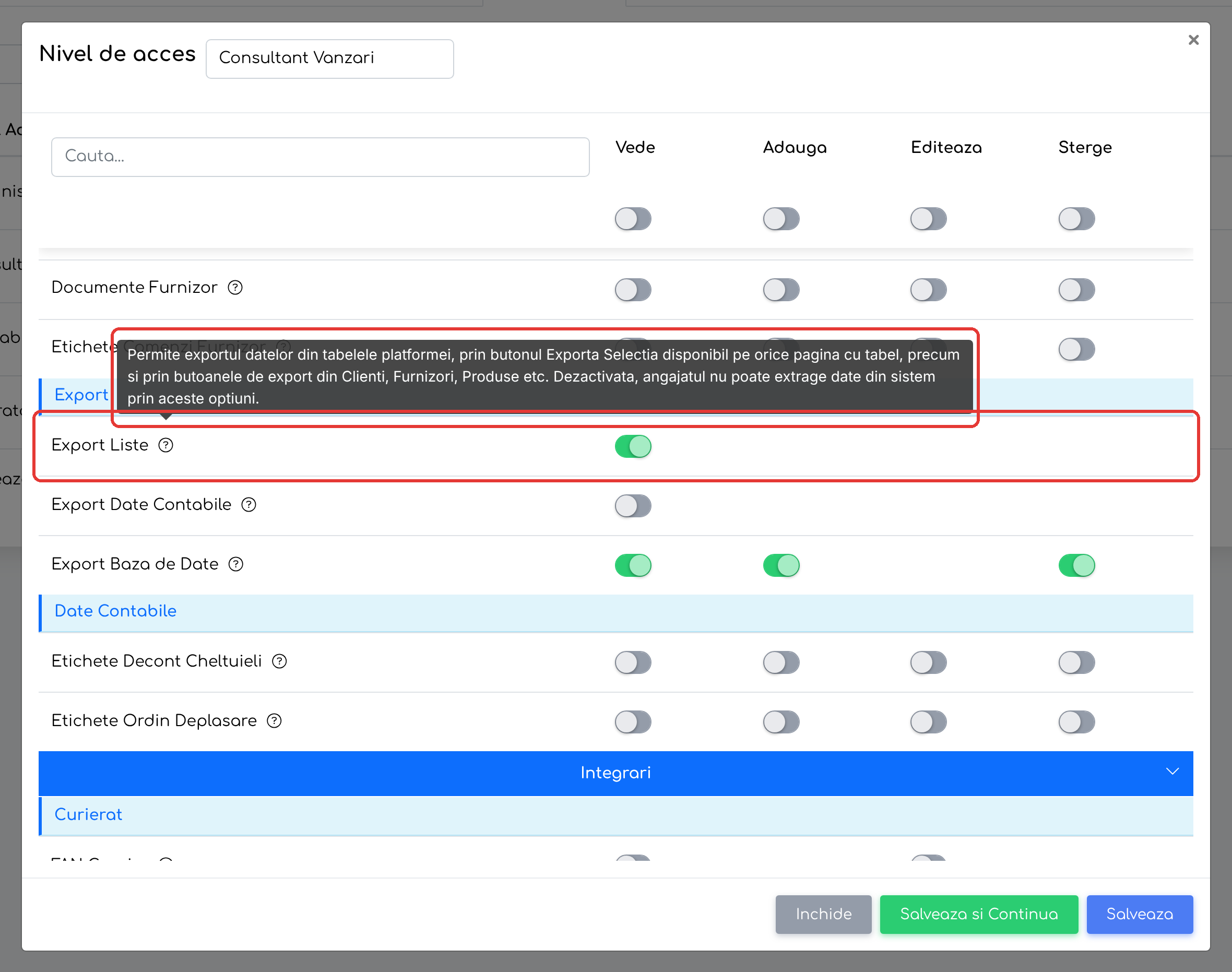The width and height of the screenshot is (1232, 972).
Task: Enable Vede for Documente Furnizor
Action: 633,290
